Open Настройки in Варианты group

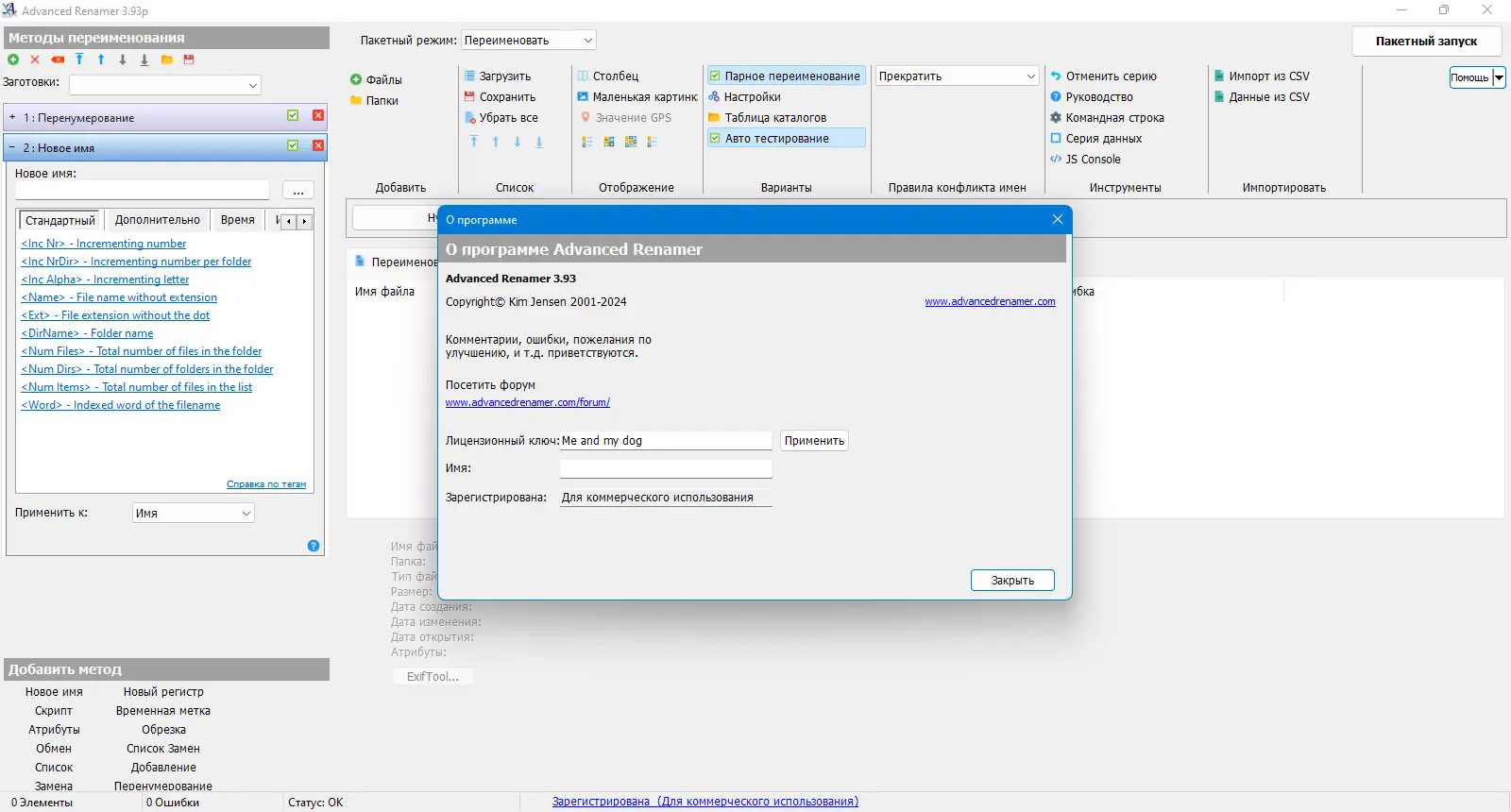coord(745,97)
